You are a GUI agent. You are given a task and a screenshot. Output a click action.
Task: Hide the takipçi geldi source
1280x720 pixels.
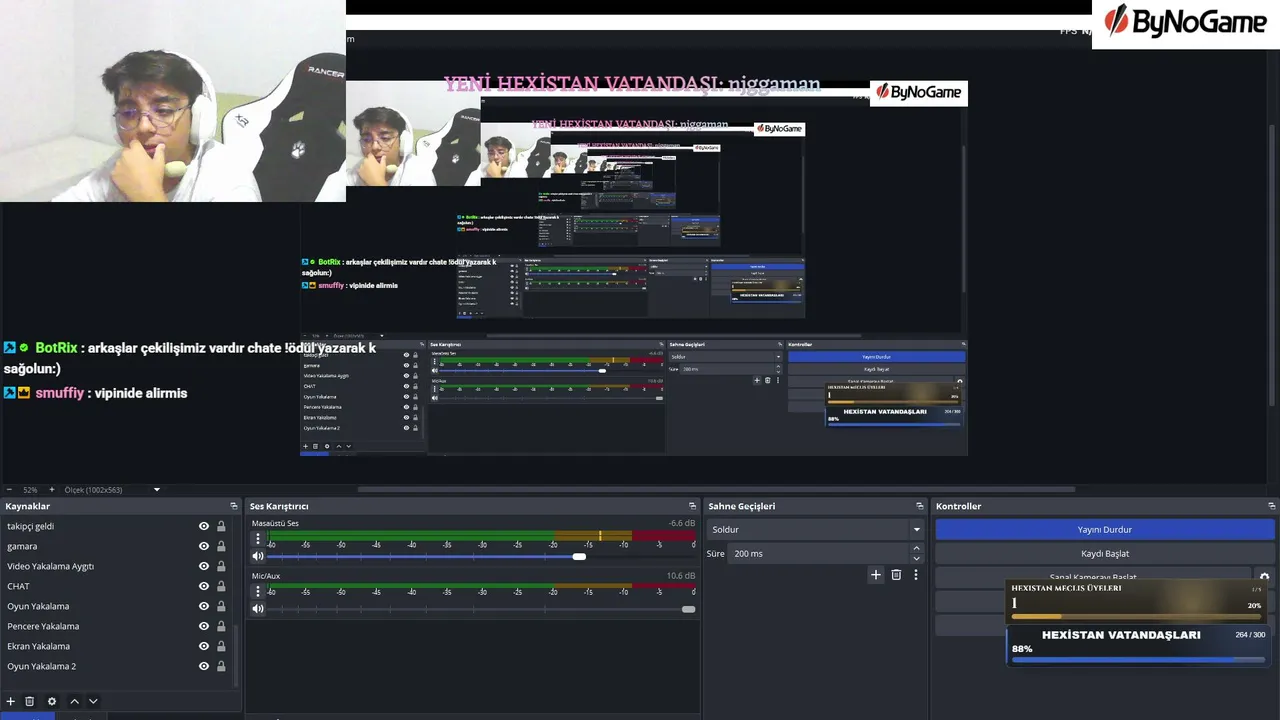(x=204, y=526)
